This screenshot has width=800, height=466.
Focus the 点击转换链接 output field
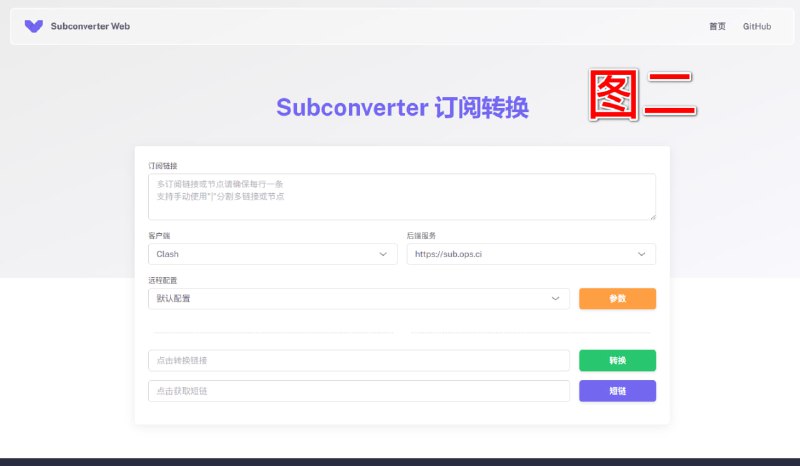point(359,360)
